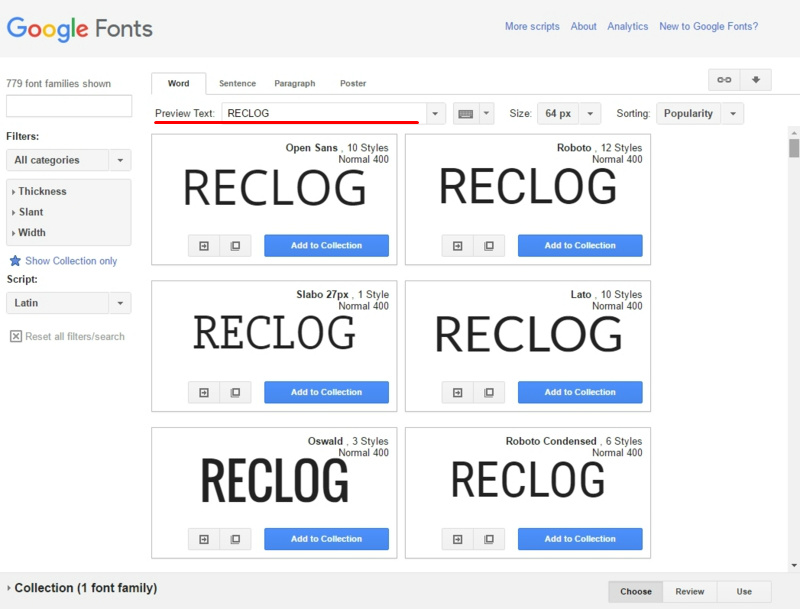The width and height of the screenshot is (800, 609).
Task: Open the pop-out preview icon for Oswald
Action: click(235, 538)
